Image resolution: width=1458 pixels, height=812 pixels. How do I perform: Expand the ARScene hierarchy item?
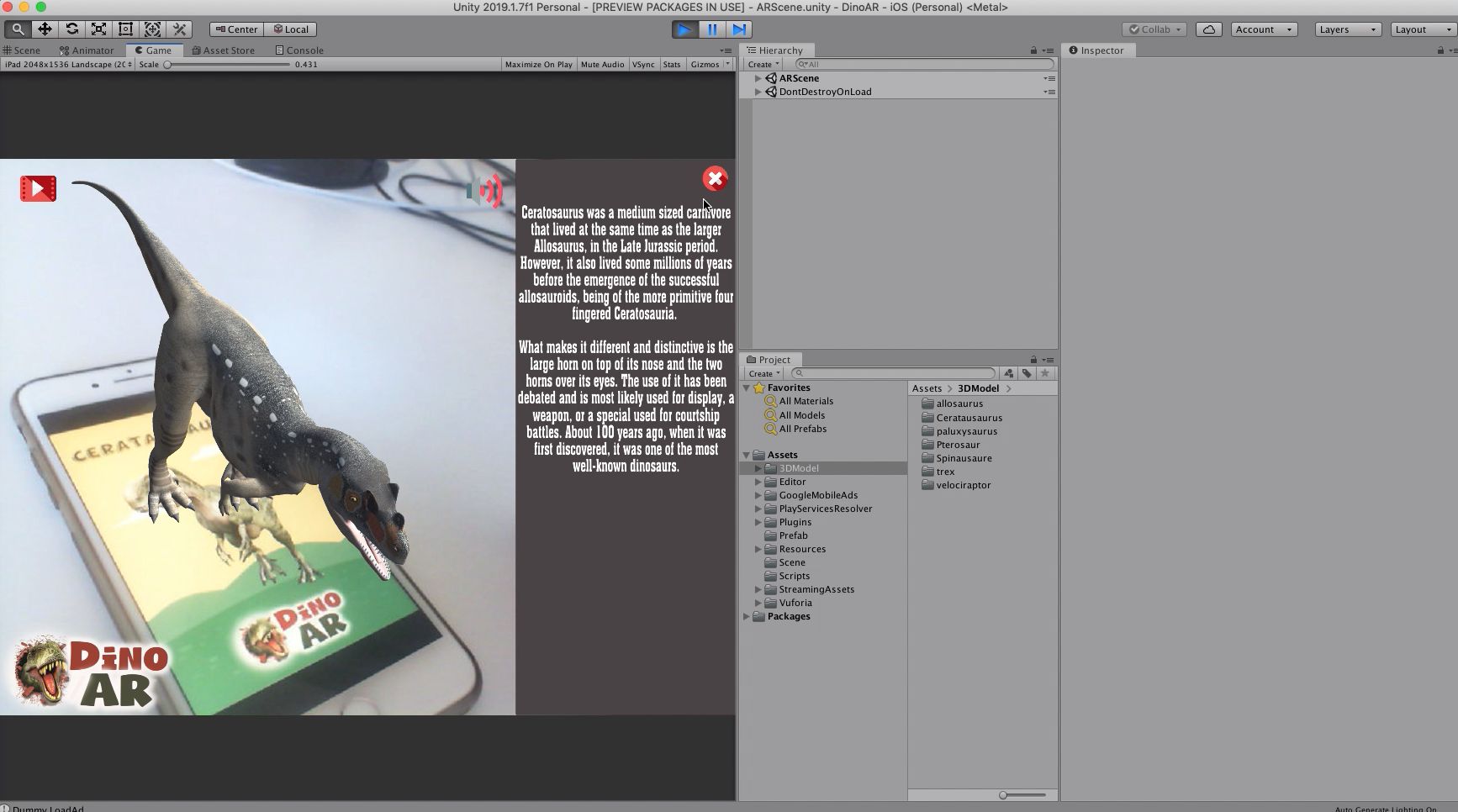758,78
